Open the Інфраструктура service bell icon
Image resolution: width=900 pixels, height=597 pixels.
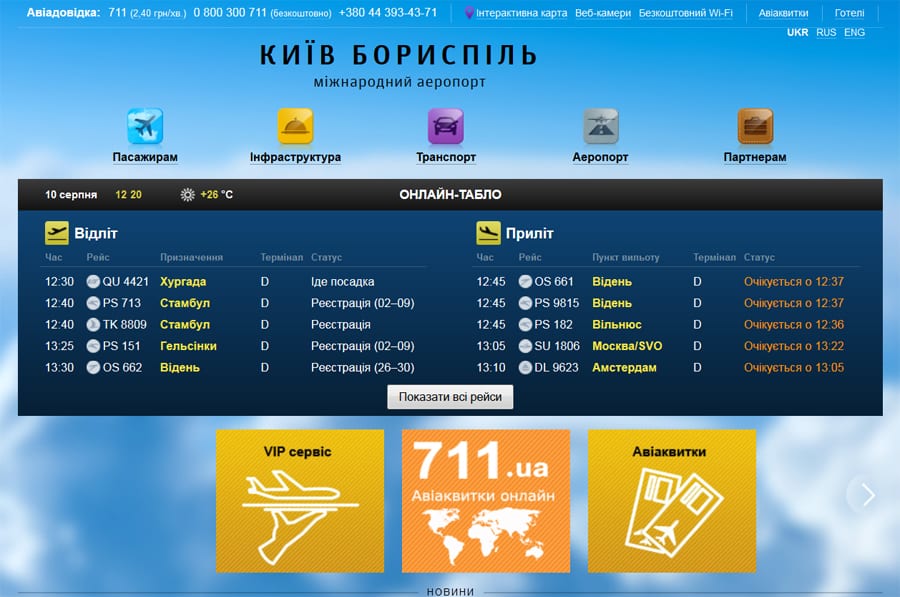(x=295, y=127)
